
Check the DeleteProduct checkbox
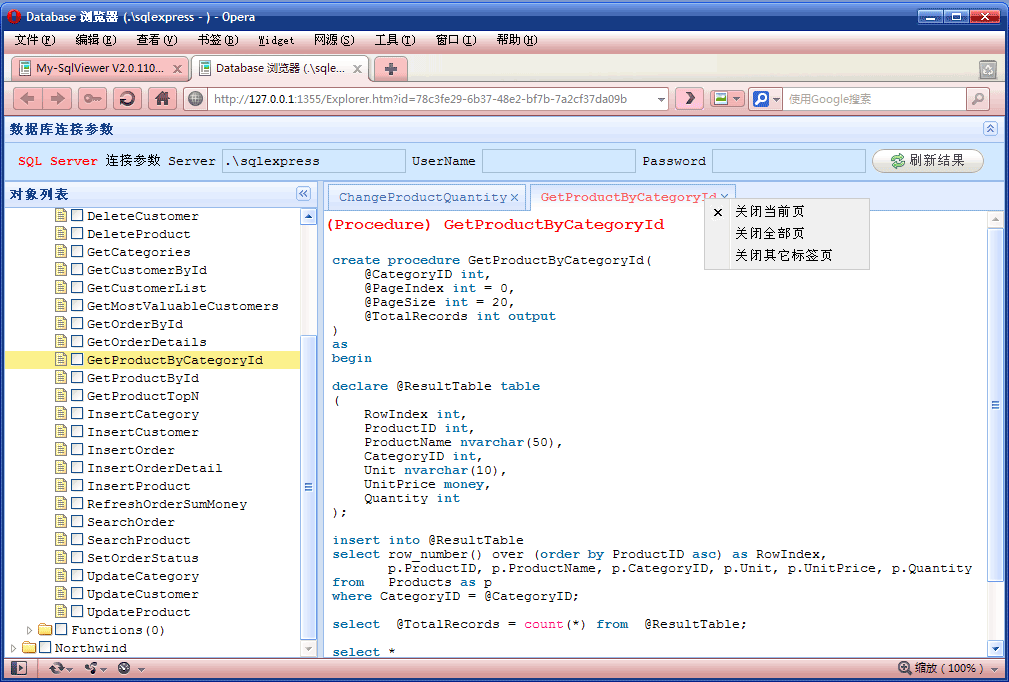[x=77, y=234]
